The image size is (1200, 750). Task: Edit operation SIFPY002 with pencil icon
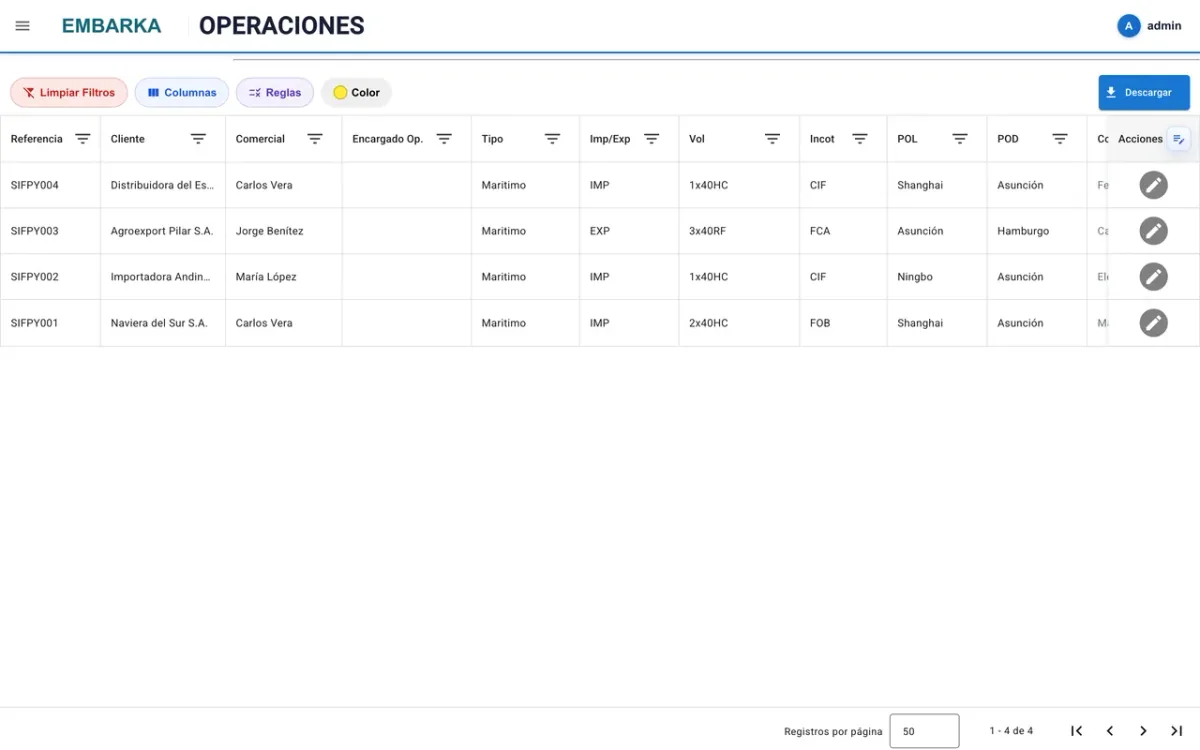pos(1154,277)
